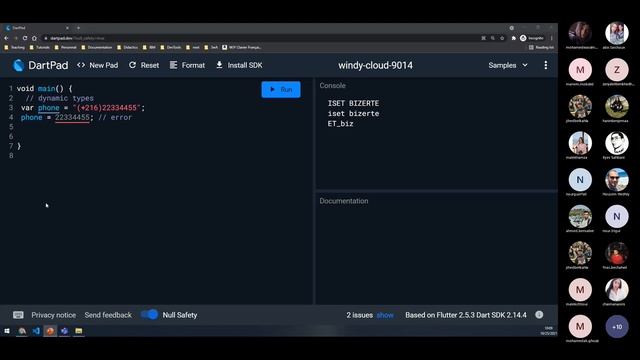This screenshot has width=640, height=360.
Task: Close the DartPad browser tab
Action: tap(67, 28)
